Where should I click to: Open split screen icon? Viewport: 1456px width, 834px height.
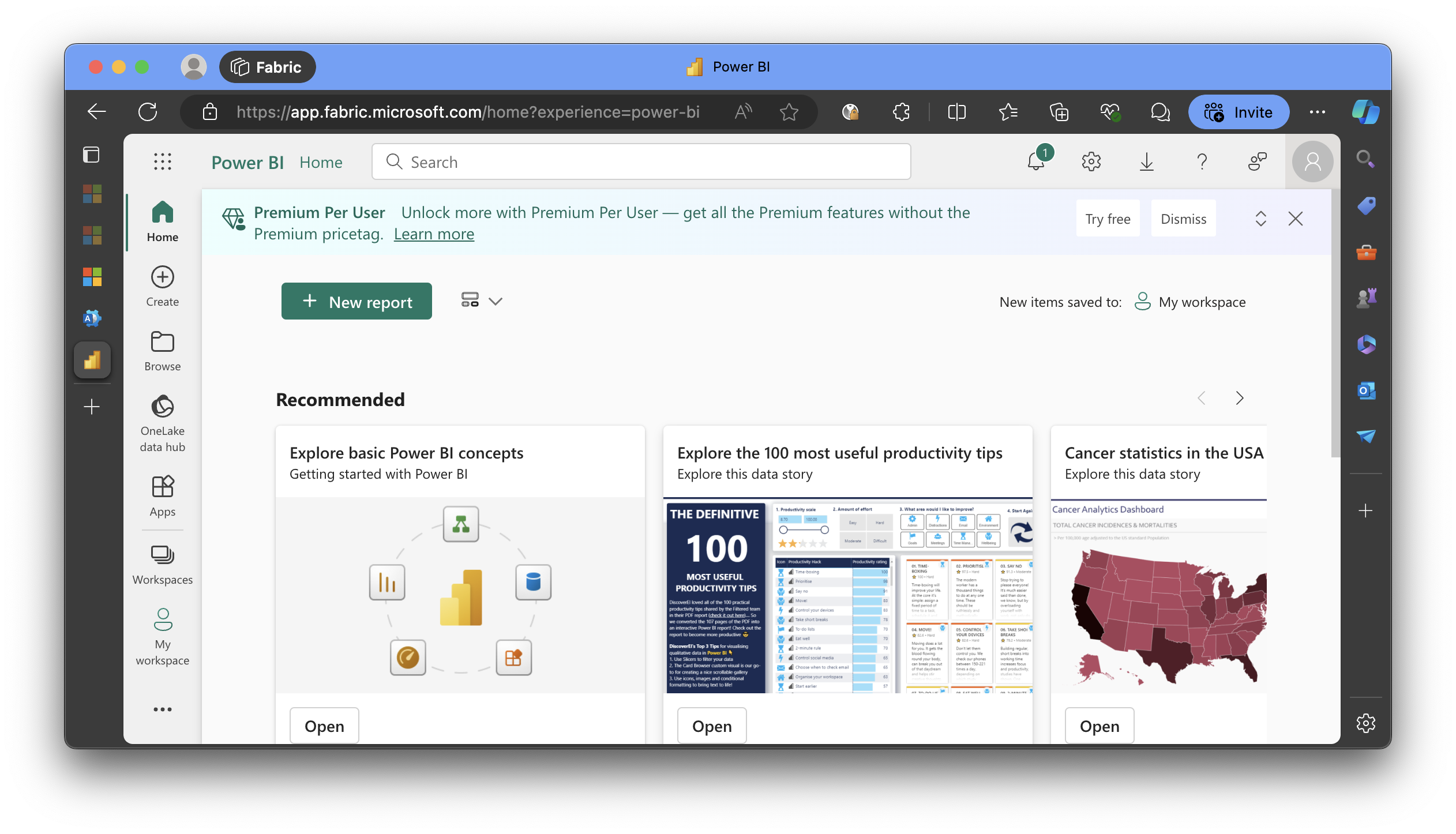(957, 111)
